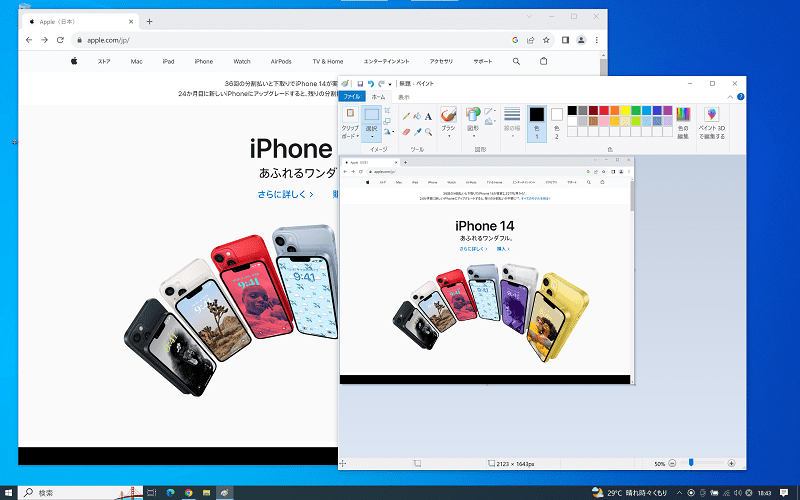Open the iPad menu on Apple's site
Viewport: 800px width, 500px height.
pyautogui.click(x=168, y=61)
